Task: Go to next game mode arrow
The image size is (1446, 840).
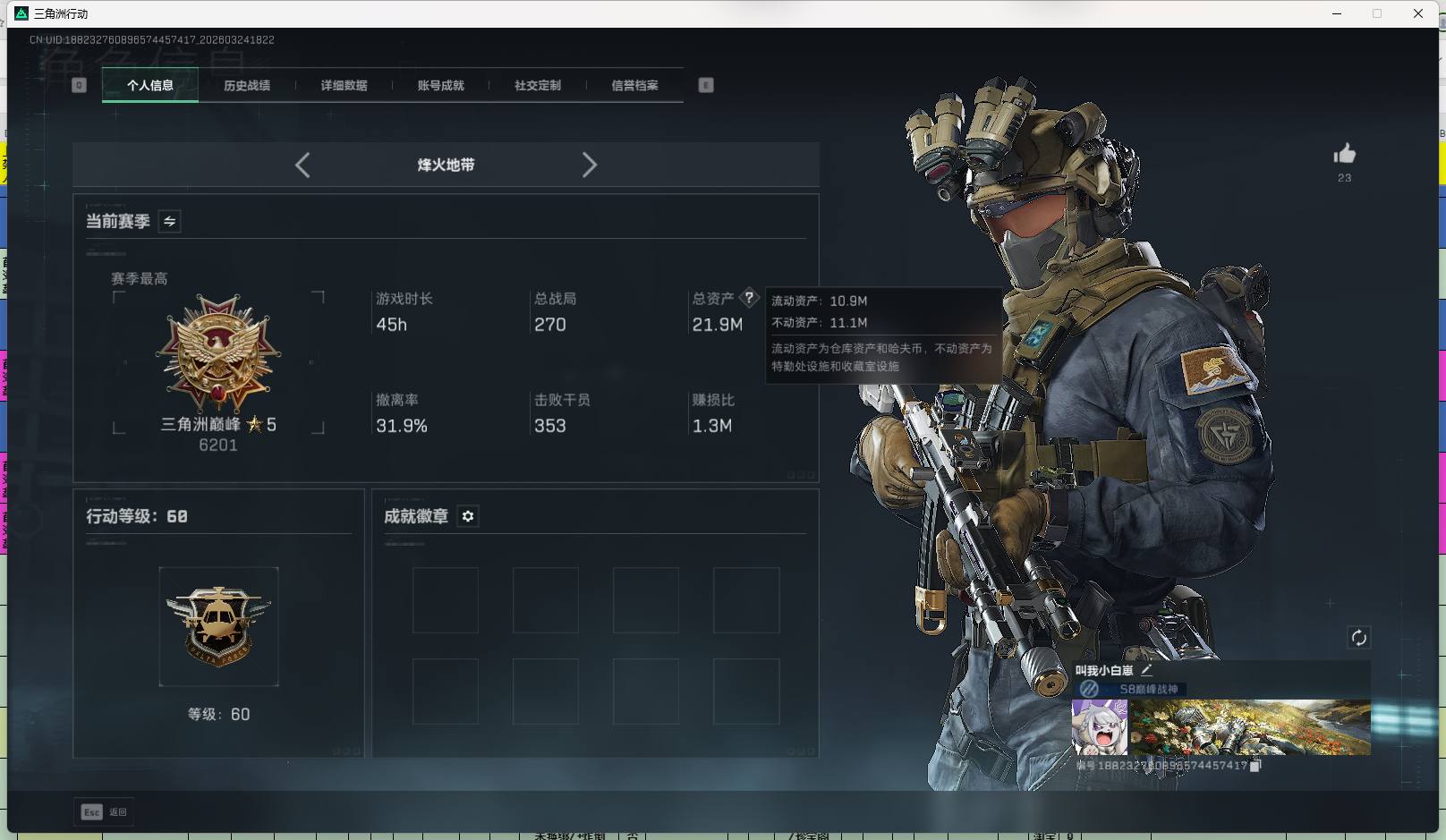Action: [x=589, y=165]
